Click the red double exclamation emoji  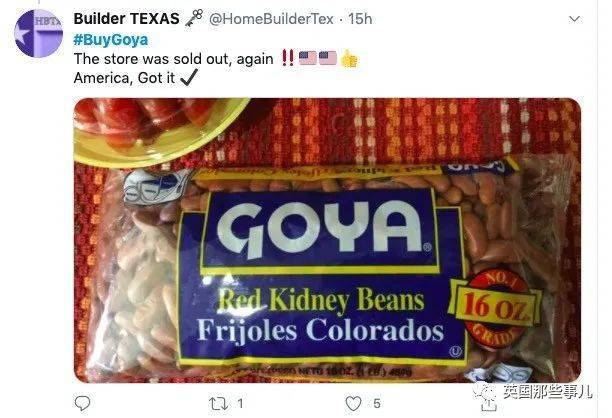(x=288, y=59)
